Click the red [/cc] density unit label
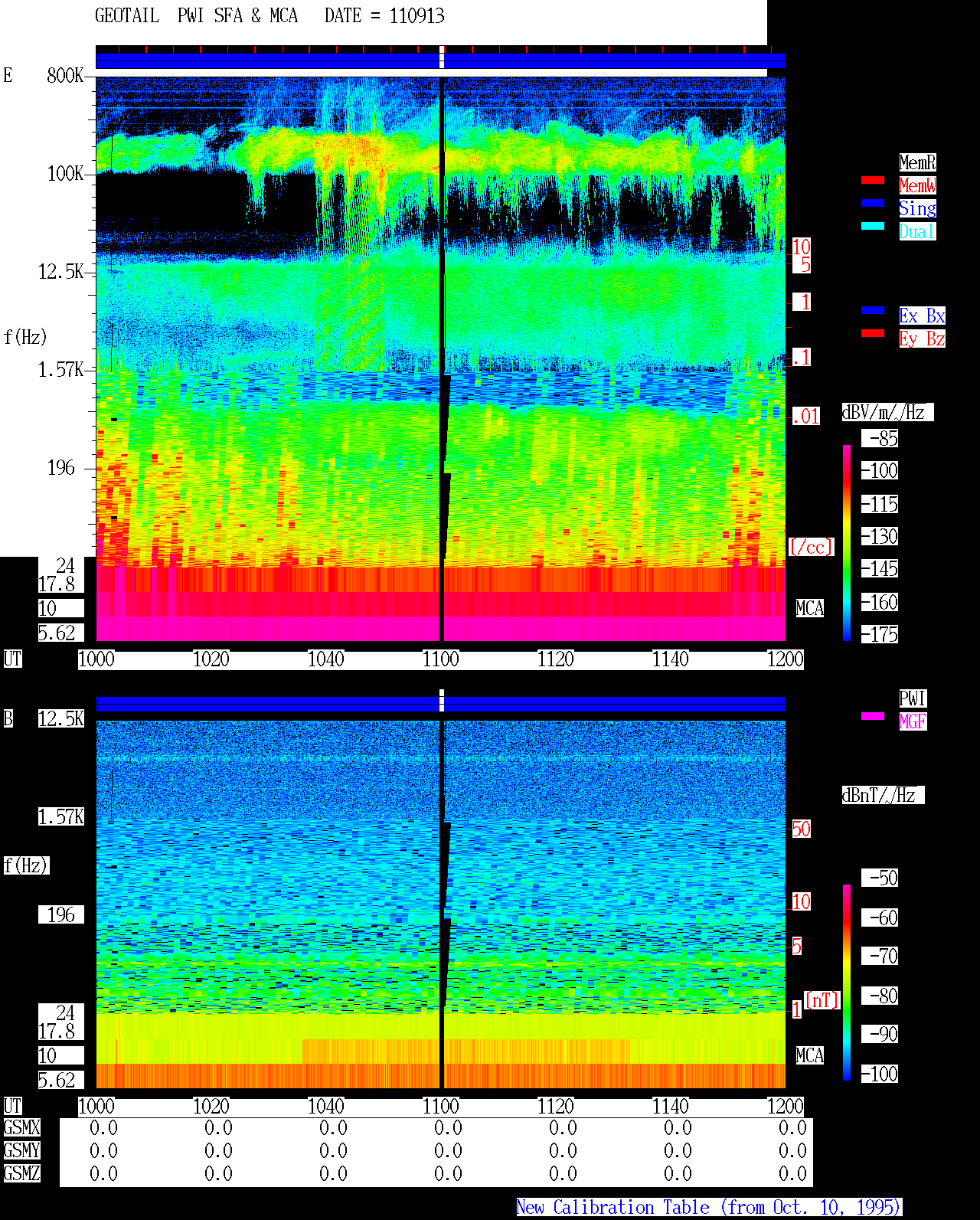This screenshot has height=1220, width=980. (x=811, y=547)
